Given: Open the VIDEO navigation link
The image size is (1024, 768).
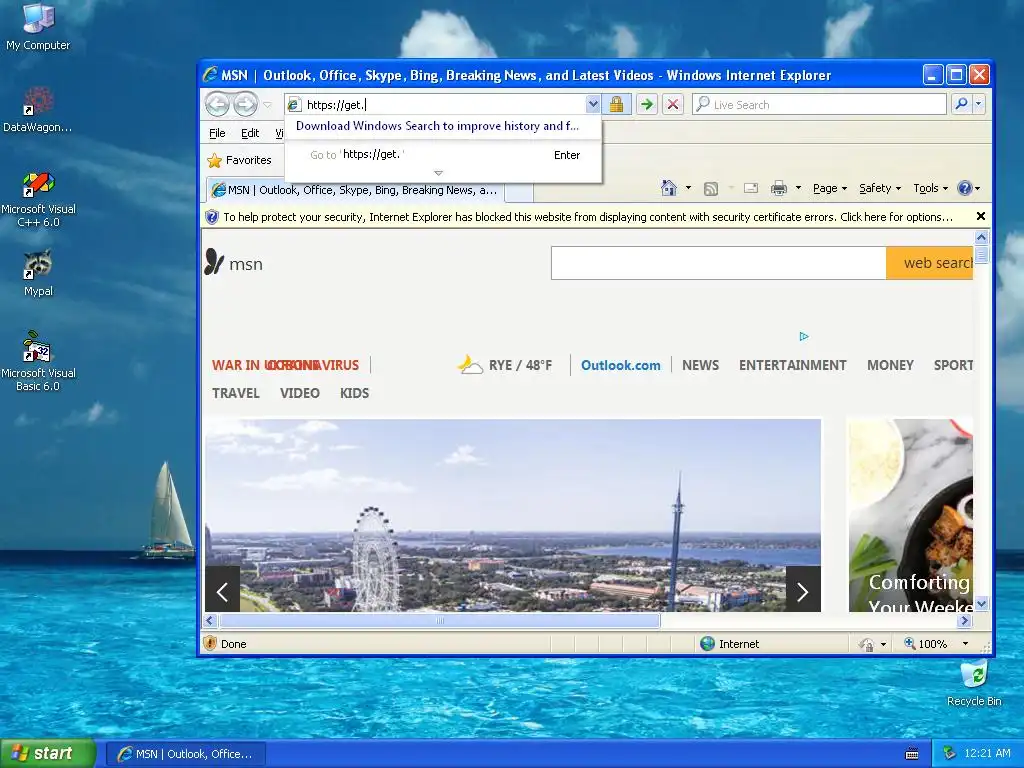Looking at the screenshot, I should point(300,393).
